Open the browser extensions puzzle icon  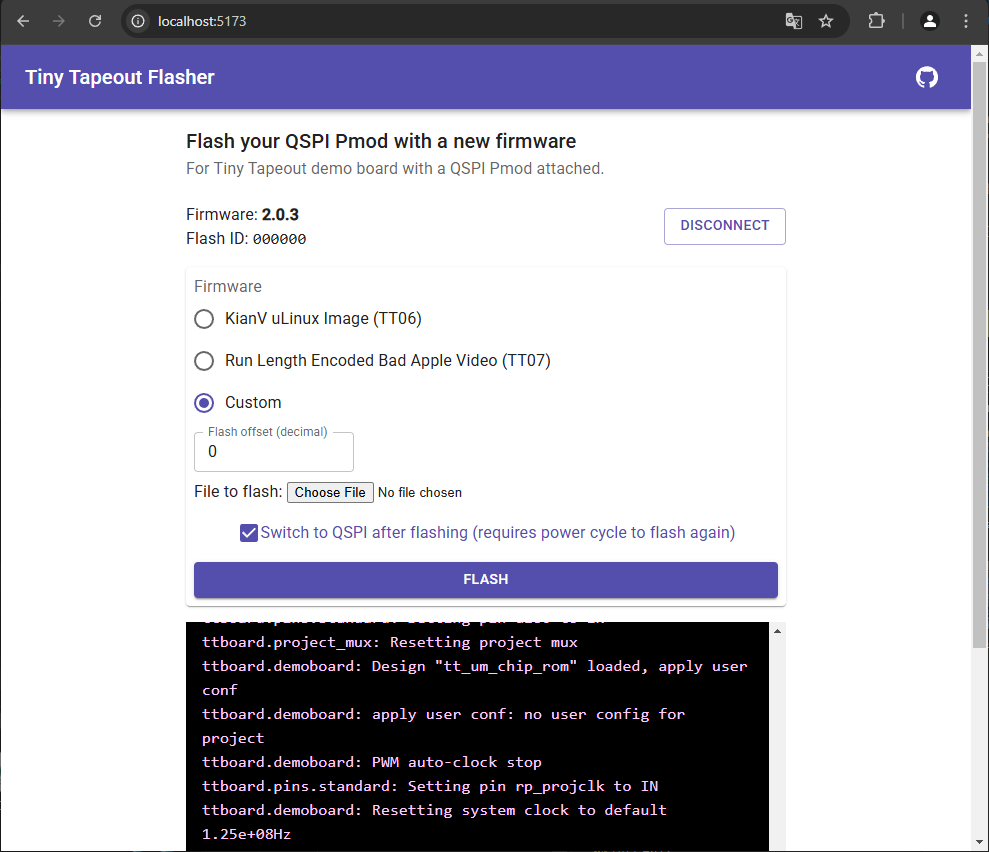pos(876,21)
